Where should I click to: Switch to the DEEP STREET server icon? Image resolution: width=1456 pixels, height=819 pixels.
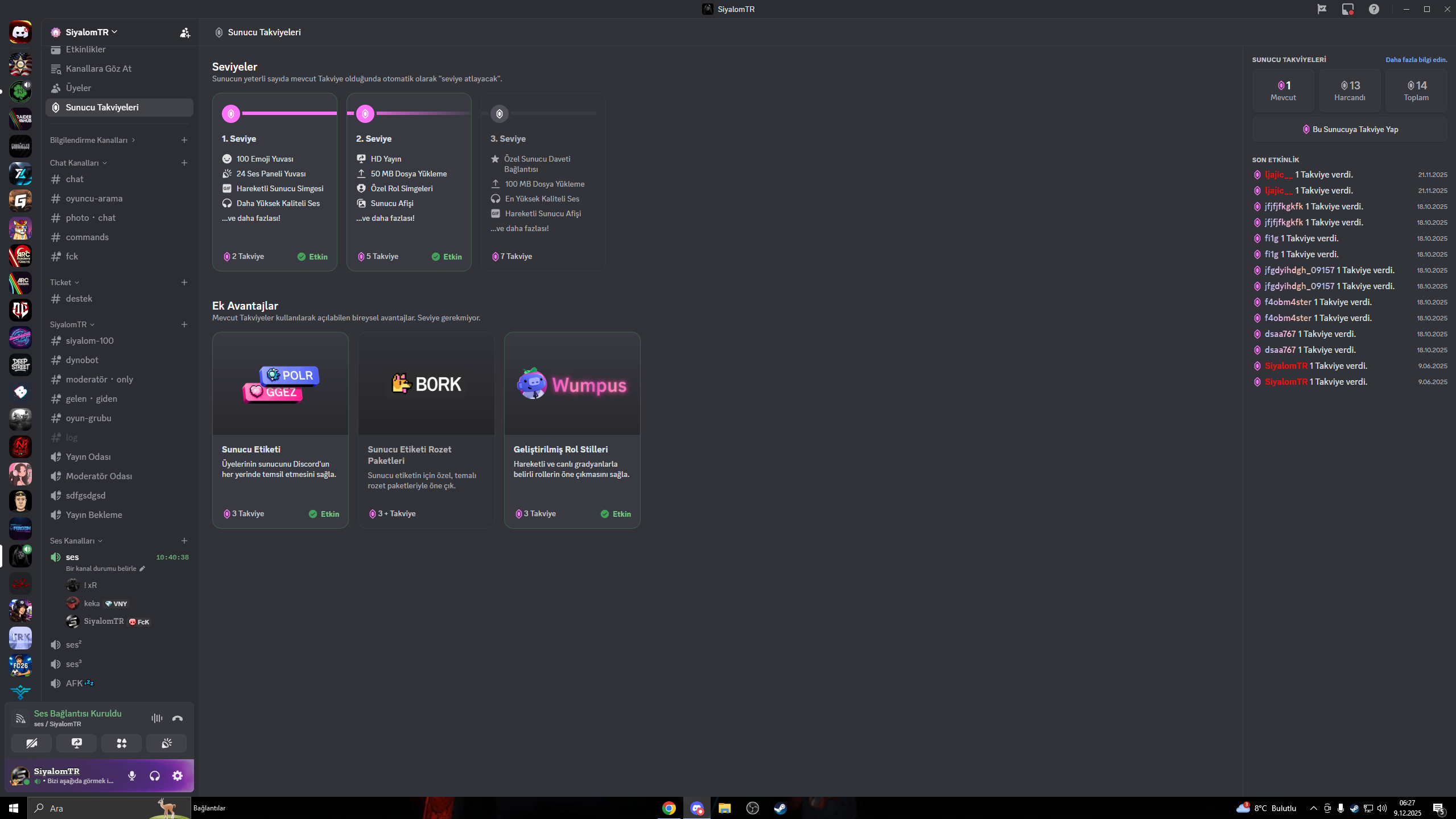point(20,365)
